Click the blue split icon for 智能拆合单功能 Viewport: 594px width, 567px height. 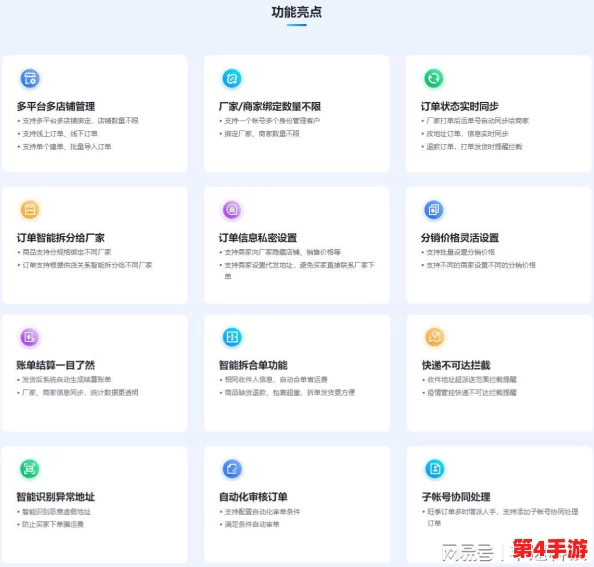[x=231, y=337]
